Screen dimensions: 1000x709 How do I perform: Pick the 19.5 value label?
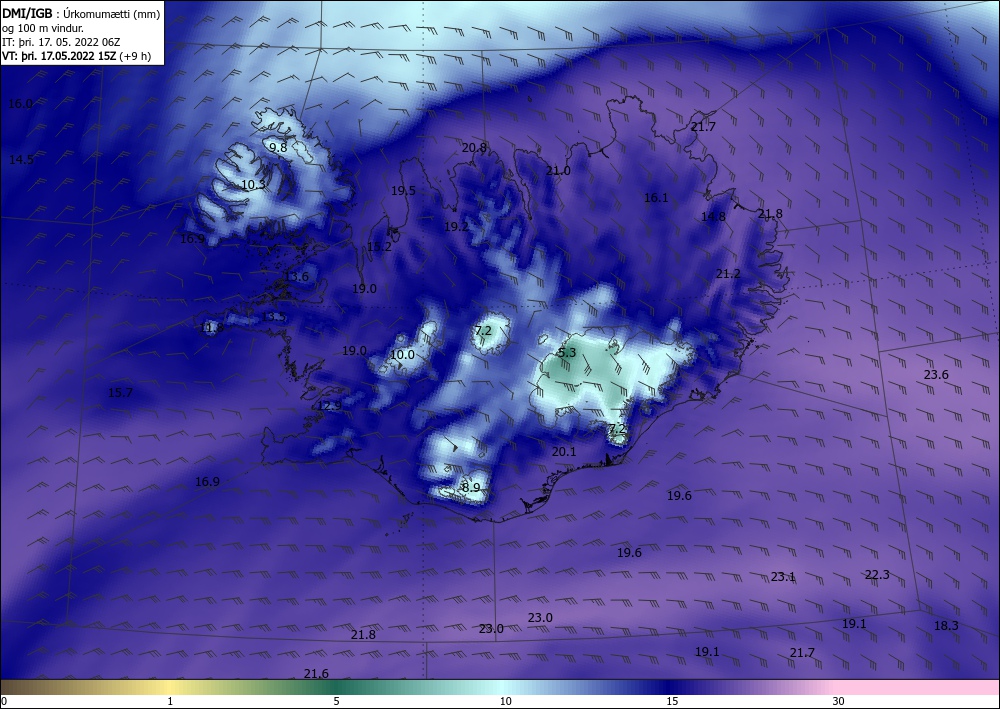point(403,191)
